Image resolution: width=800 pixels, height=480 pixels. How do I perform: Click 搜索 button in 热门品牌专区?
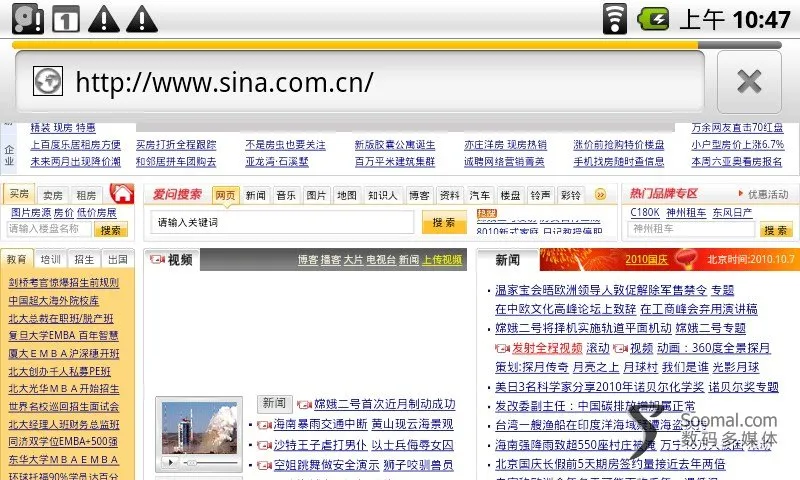pos(776,230)
